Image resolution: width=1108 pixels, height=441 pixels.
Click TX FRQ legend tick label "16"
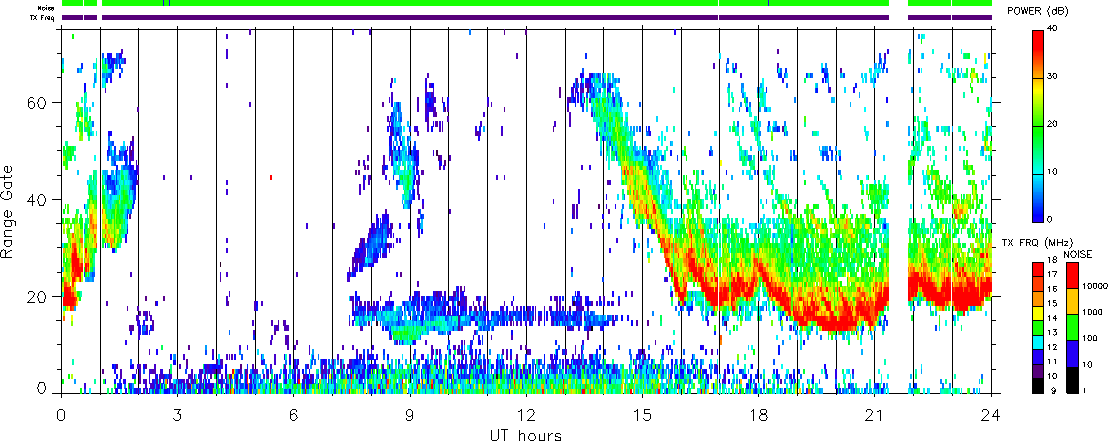pyautogui.click(x=1052, y=289)
